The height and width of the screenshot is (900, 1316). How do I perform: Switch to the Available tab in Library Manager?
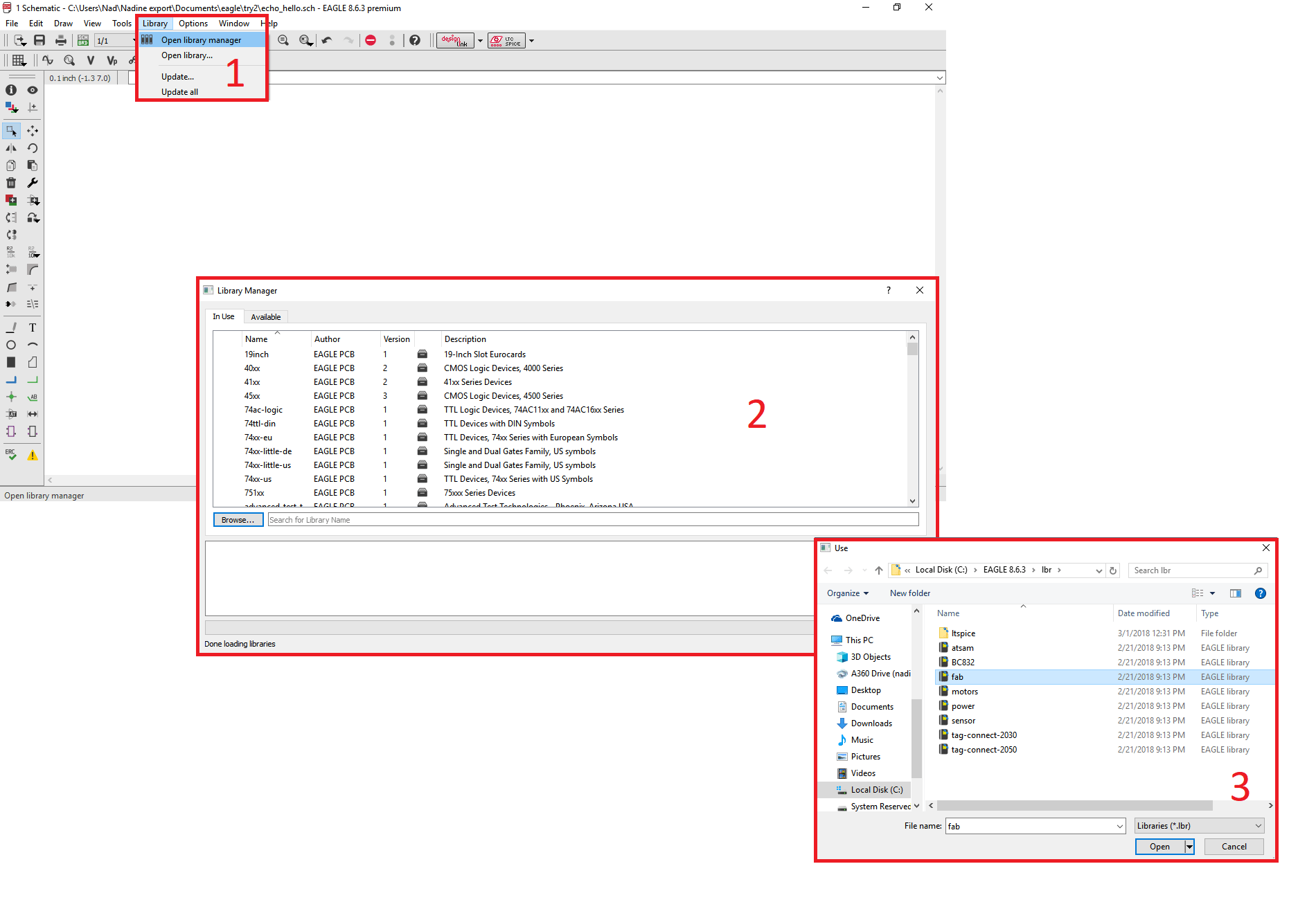[x=266, y=317]
